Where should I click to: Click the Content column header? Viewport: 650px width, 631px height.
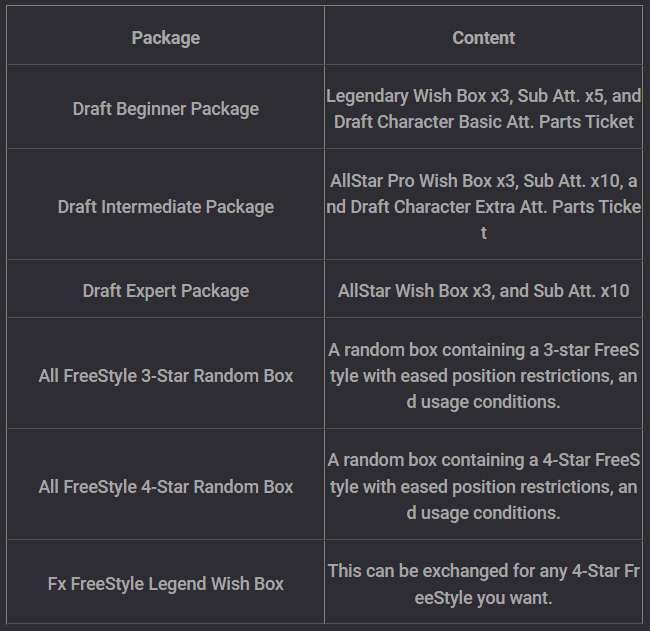pyautogui.click(x=483, y=38)
